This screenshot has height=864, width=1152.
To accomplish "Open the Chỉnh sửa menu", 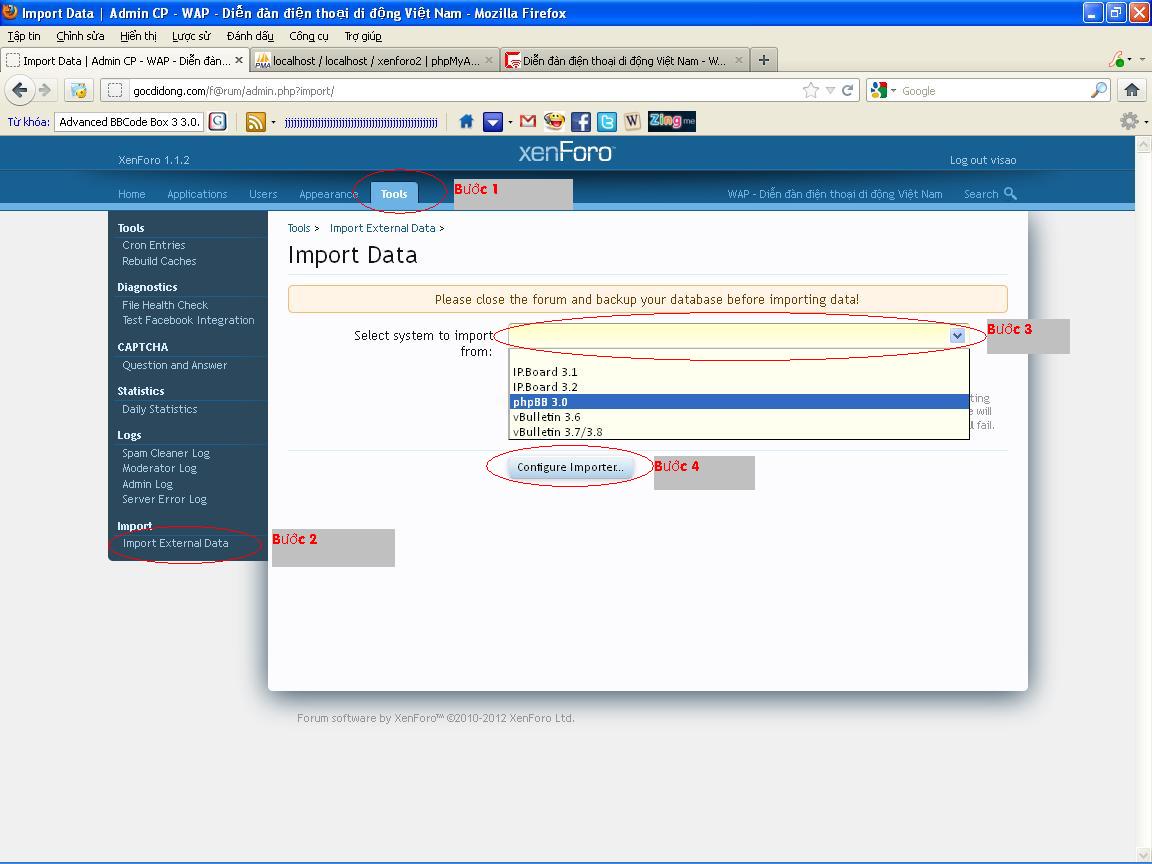I will (x=80, y=36).
